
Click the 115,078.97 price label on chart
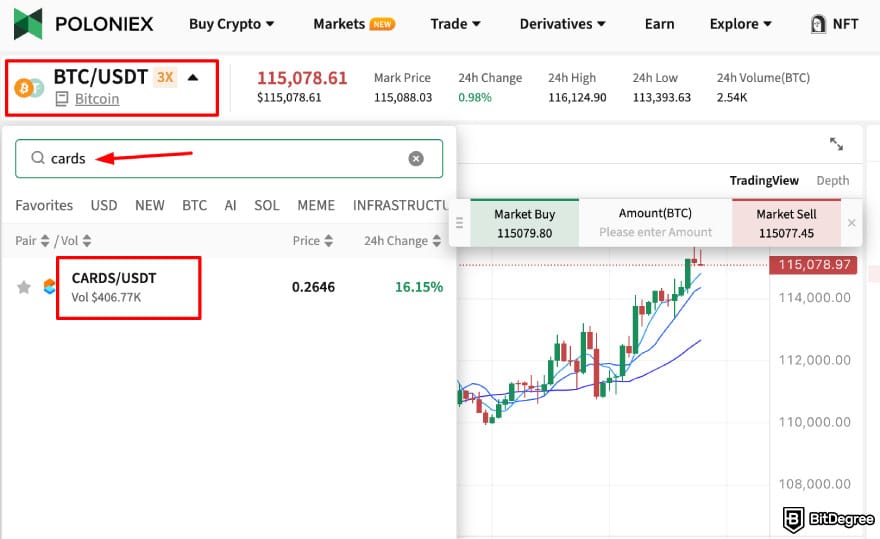click(813, 264)
